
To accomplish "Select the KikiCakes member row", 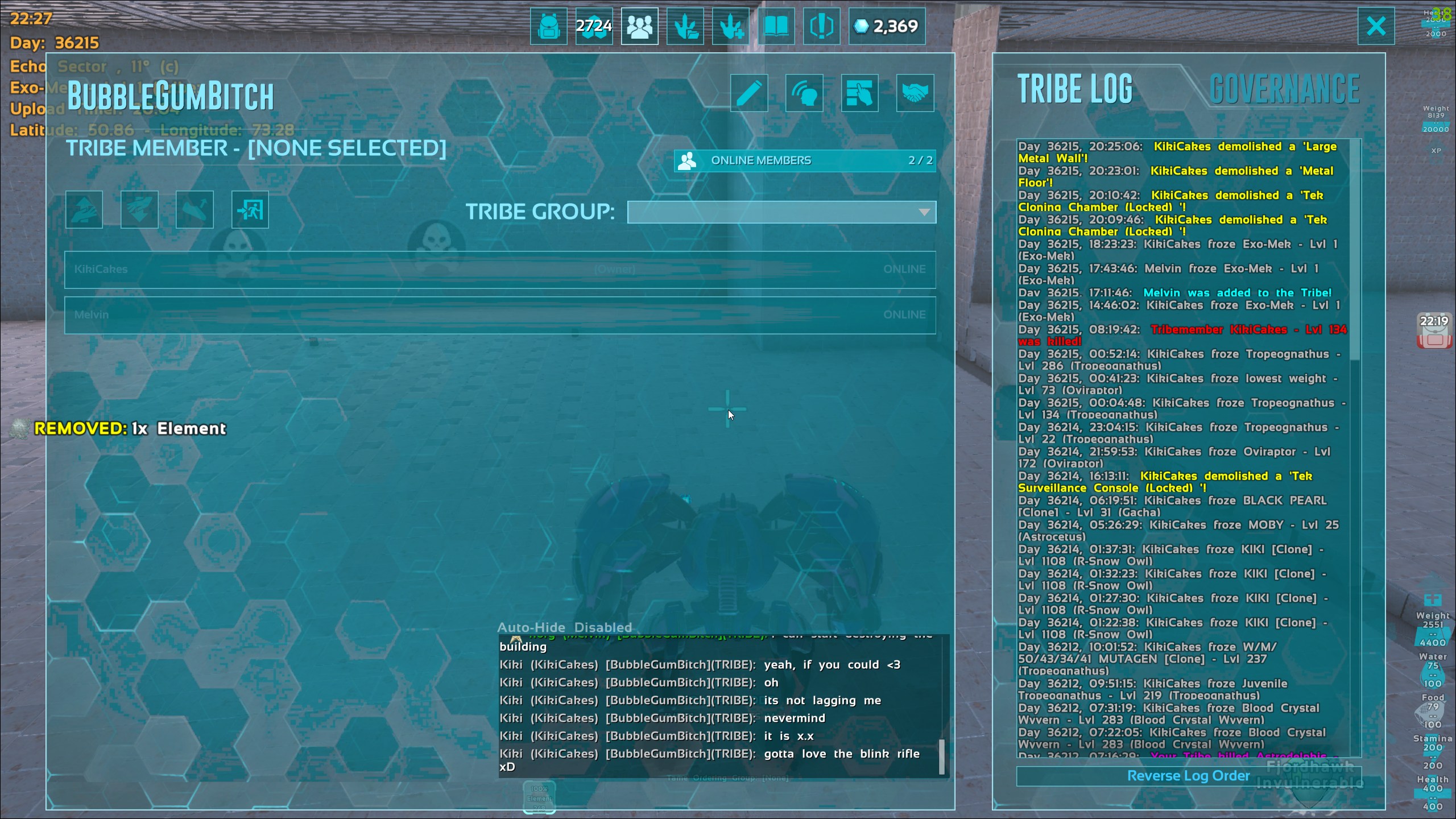I will (x=500, y=270).
